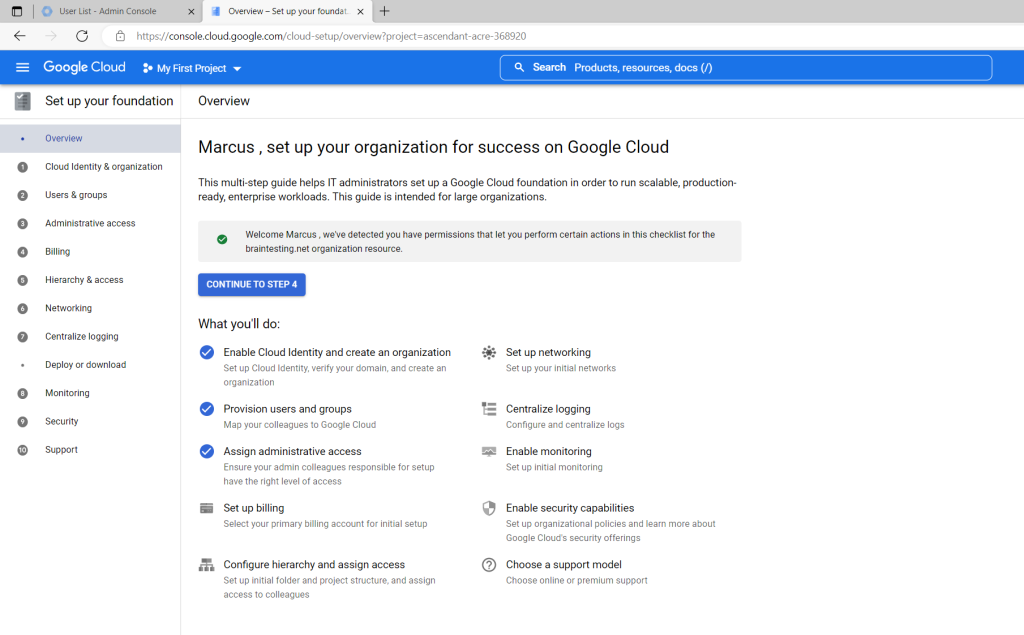Viewport: 1024px width, 635px height.
Task: Click the tab overview icon in browser
Action: coord(17,11)
